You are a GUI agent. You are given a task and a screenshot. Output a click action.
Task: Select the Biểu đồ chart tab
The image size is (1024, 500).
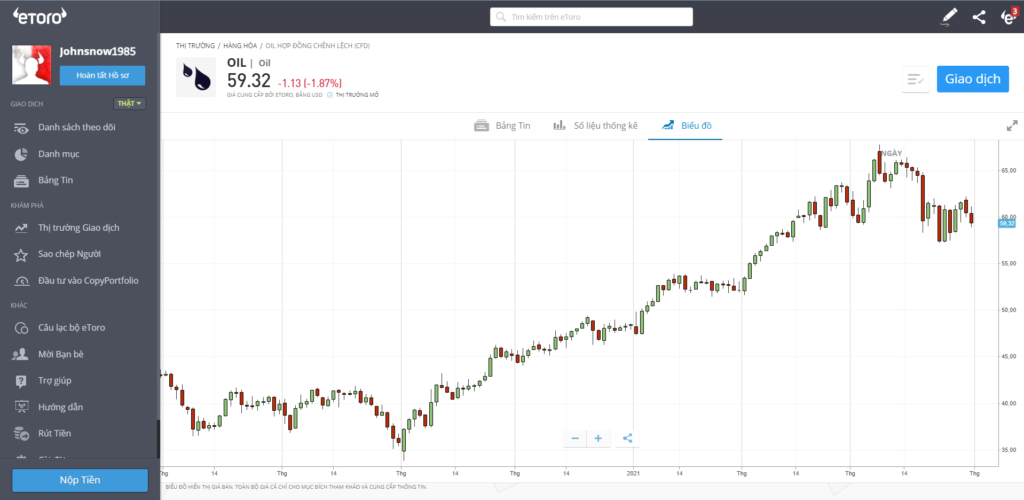point(686,125)
